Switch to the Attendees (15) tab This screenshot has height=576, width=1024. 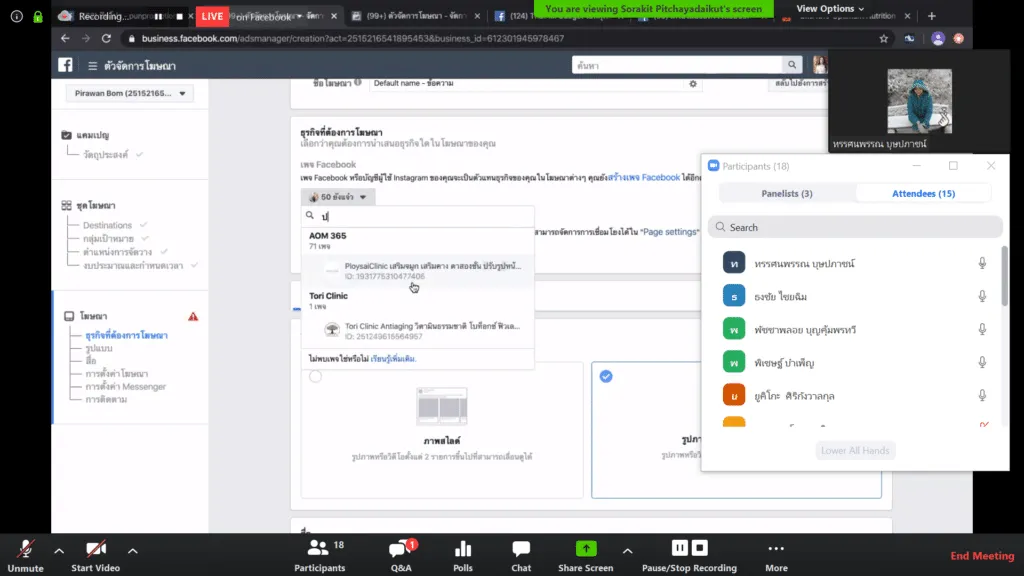point(923,193)
